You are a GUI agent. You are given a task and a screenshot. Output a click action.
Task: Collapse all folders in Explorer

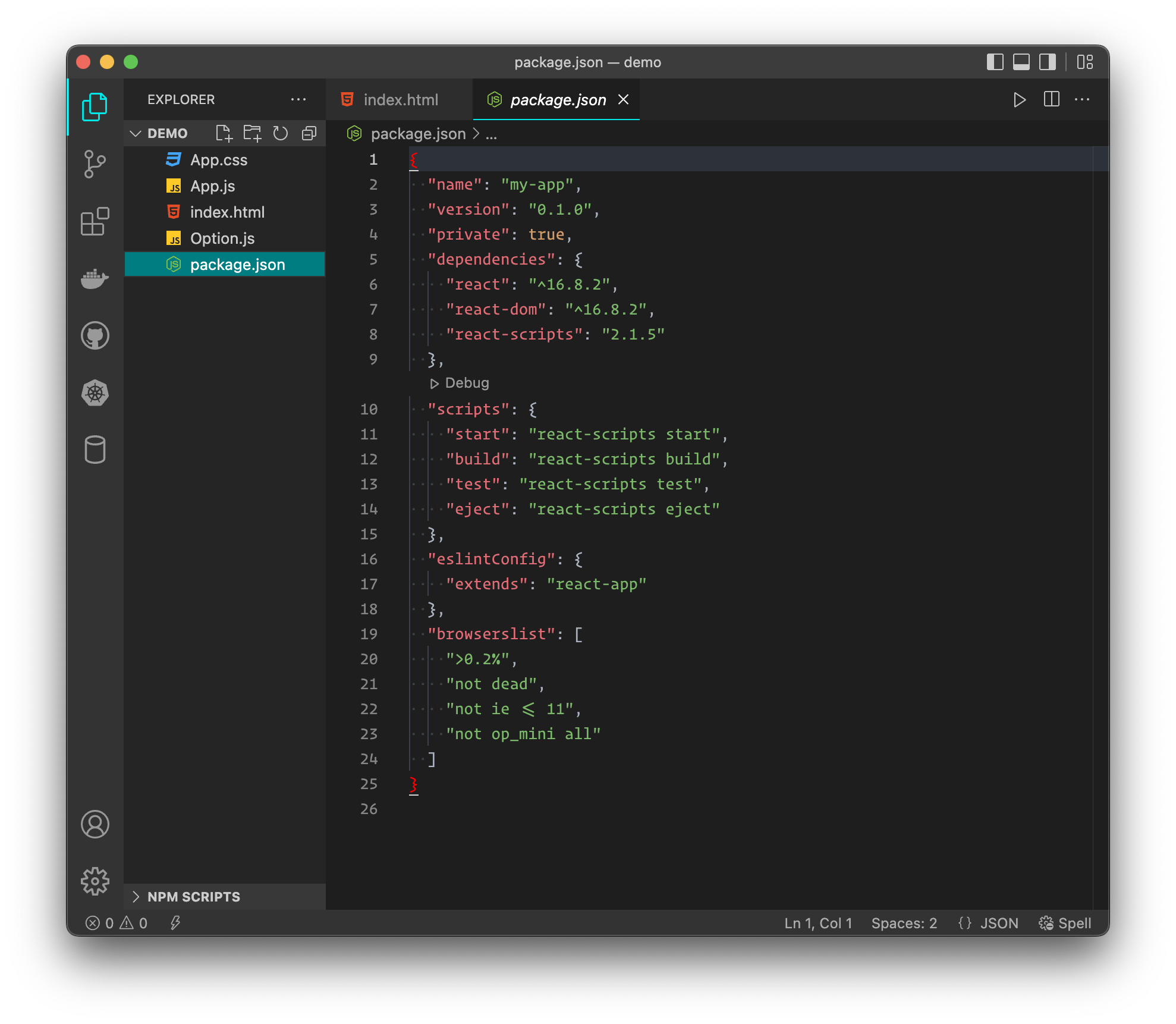click(309, 133)
